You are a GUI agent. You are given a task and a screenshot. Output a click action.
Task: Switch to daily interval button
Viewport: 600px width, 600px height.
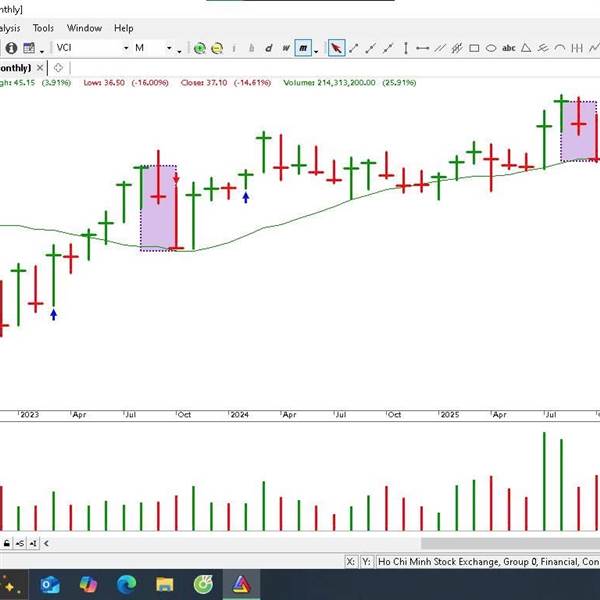tap(269, 48)
